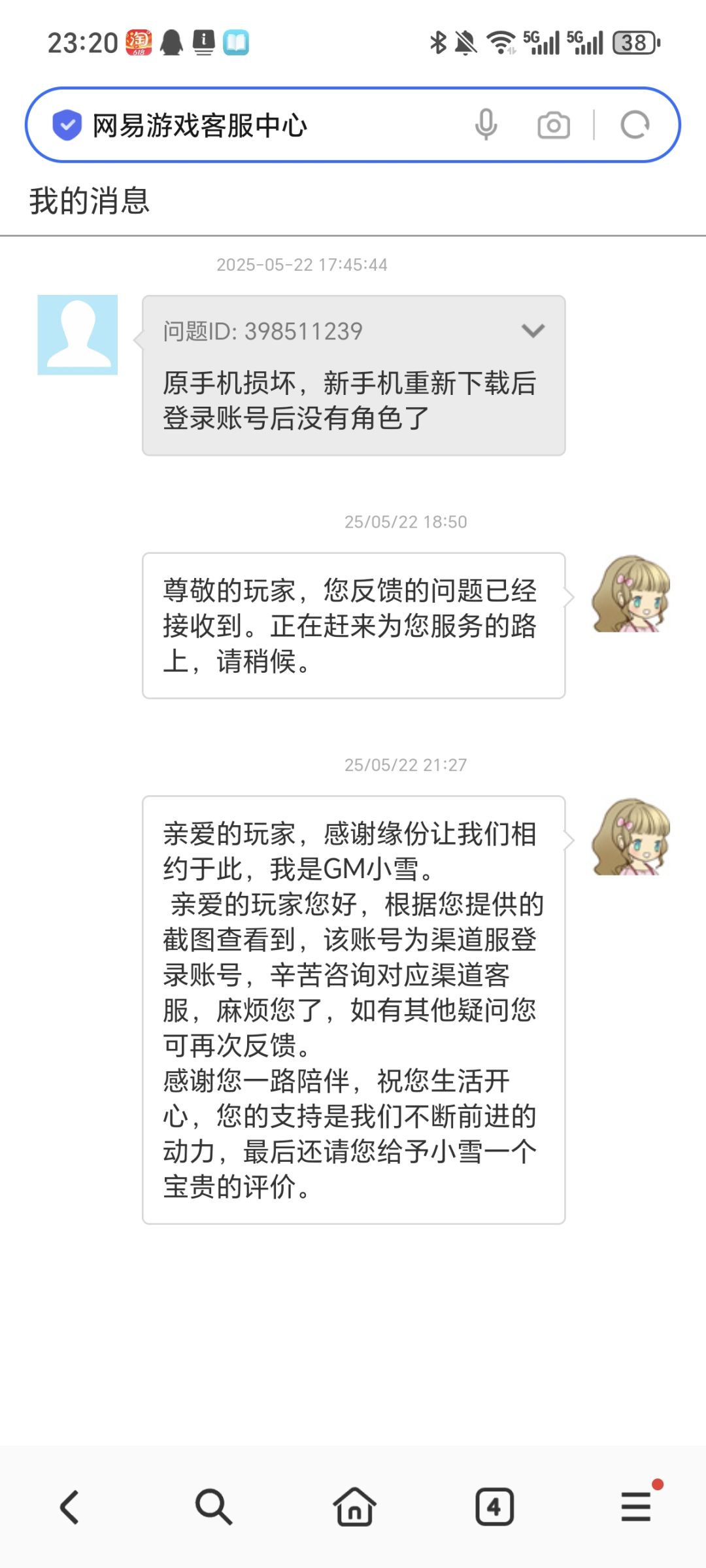Open search from bottom navigation bar
This screenshot has height=1568, width=706.
pos(213,1507)
